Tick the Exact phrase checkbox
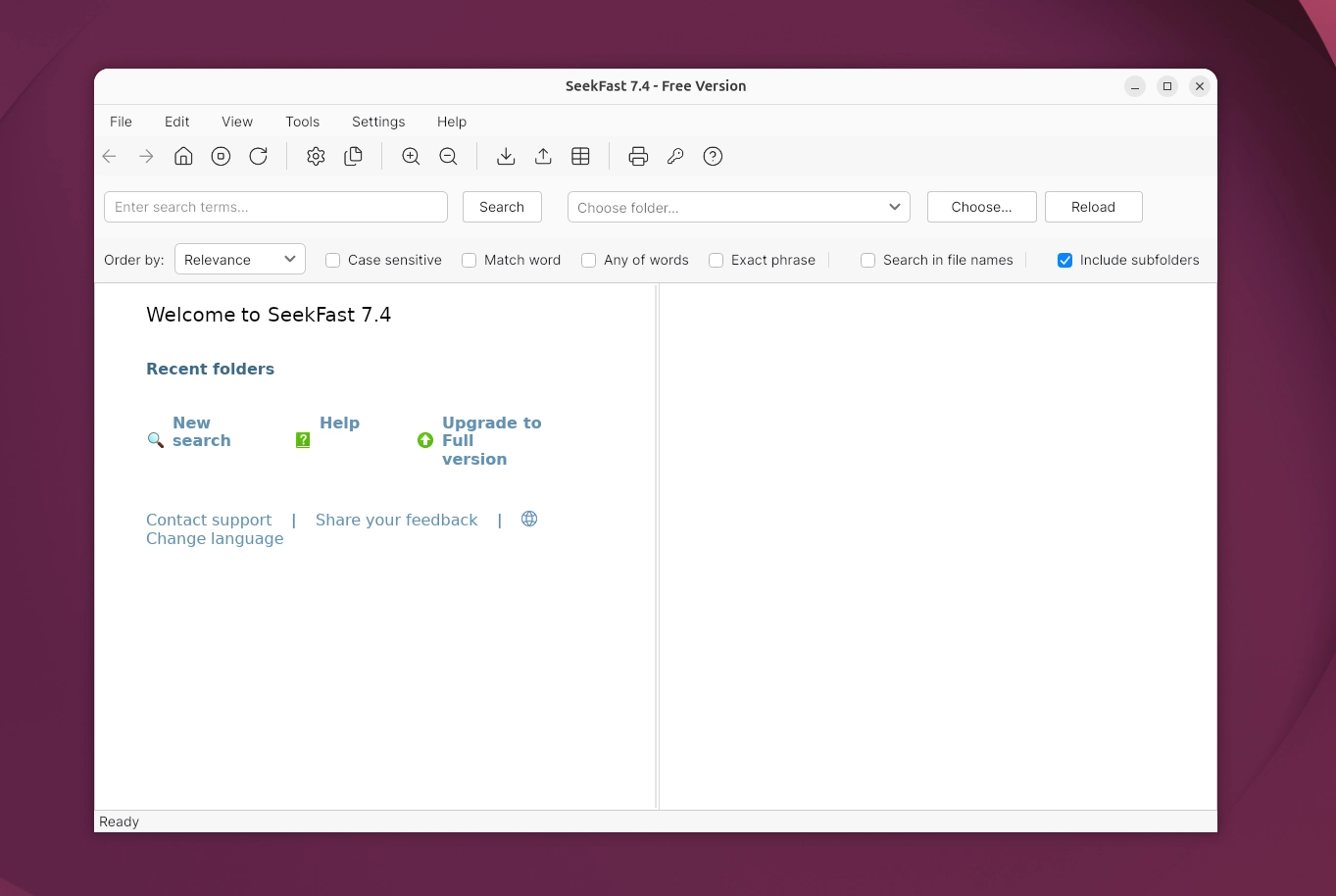This screenshot has width=1336, height=896. point(717,260)
